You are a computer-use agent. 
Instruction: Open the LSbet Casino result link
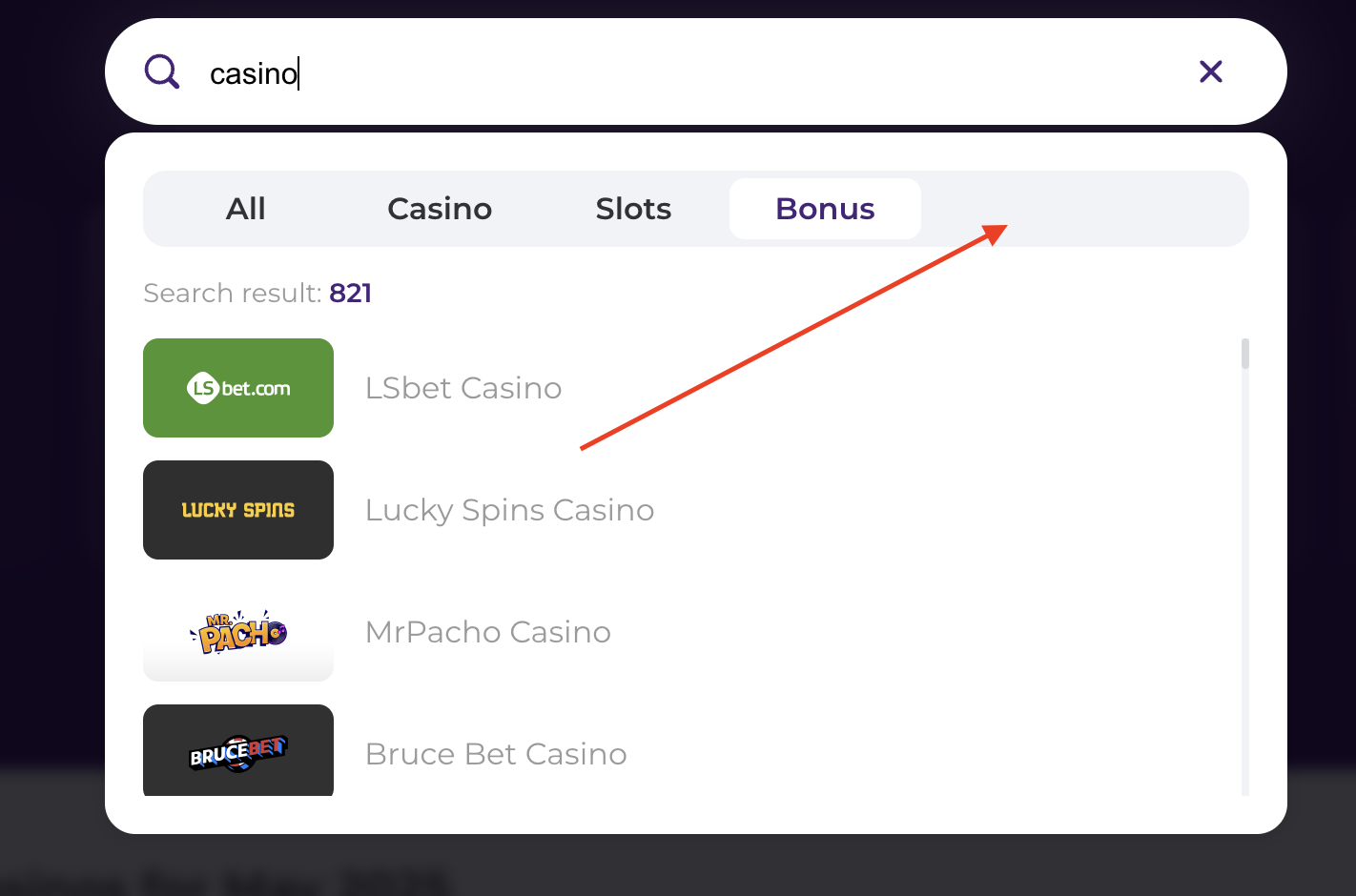[463, 388]
